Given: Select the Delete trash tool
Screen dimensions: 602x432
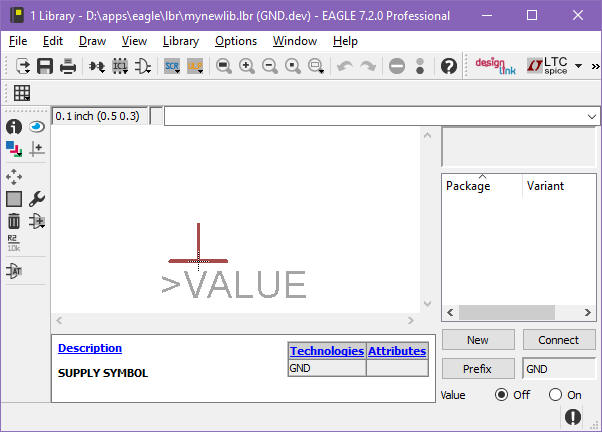Looking at the screenshot, I should point(14,221).
